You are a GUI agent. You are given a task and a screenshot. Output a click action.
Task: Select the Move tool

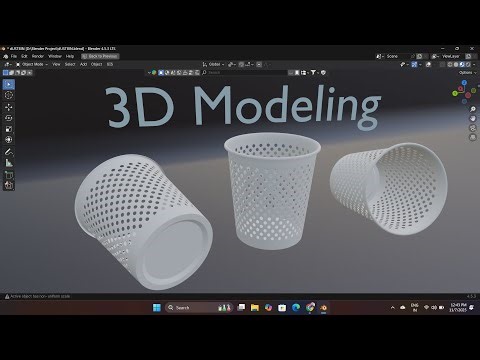(x=9, y=107)
